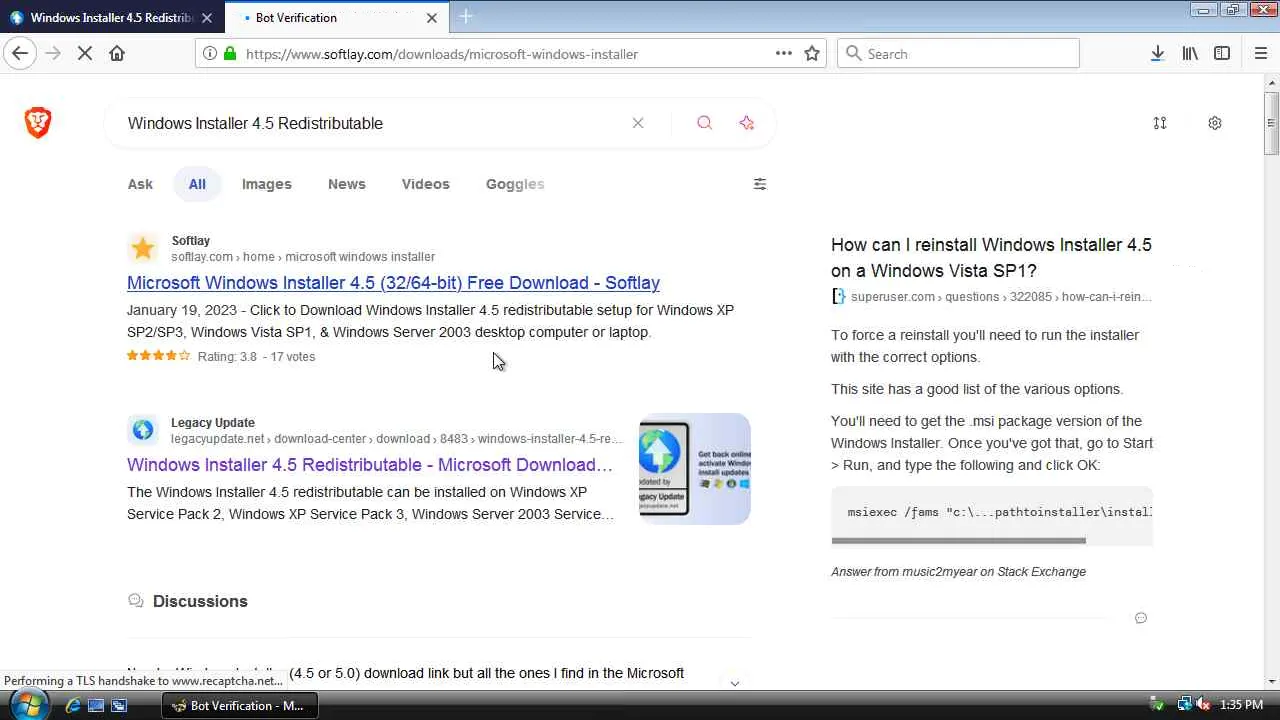The image size is (1280, 720).
Task: Click the msiexec command code block
Action: pos(992,512)
